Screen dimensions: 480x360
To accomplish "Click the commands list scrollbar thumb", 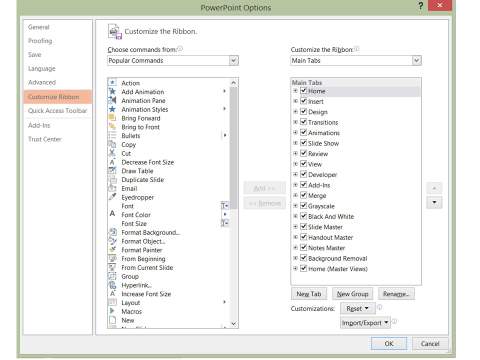I will point(233,148).
